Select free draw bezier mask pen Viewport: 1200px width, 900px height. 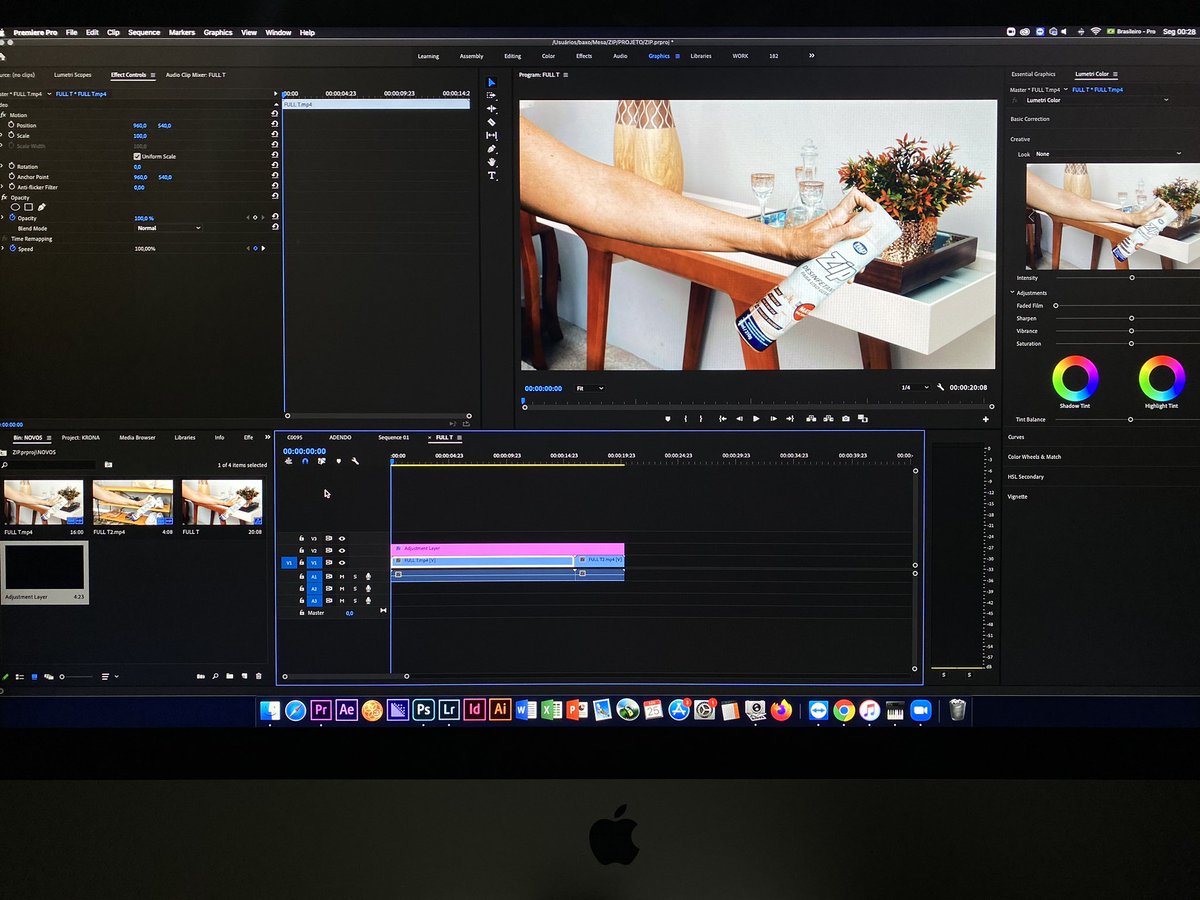(41, 207)
